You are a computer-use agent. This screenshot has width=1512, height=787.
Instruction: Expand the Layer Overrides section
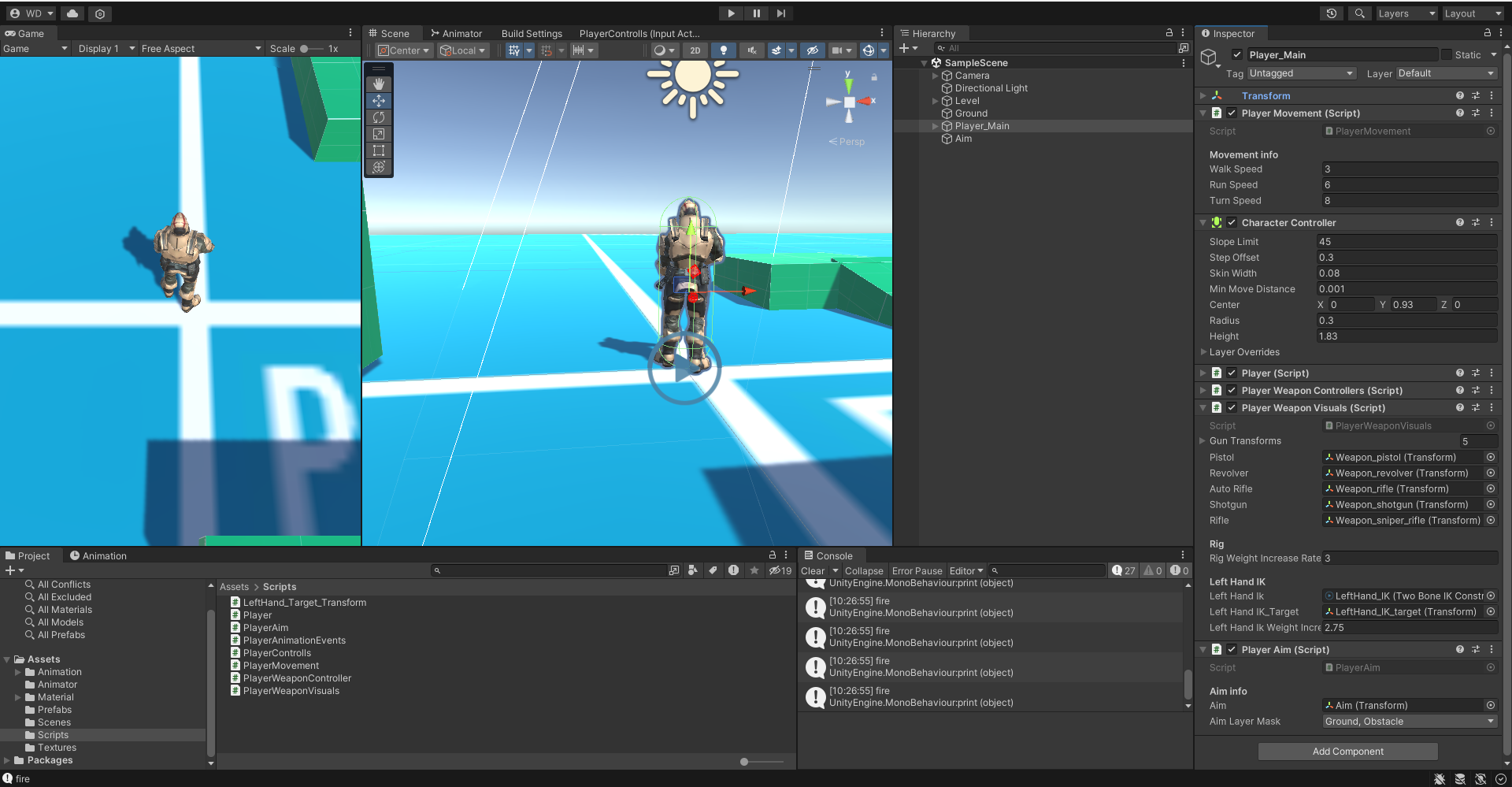tap(1203, 352)
